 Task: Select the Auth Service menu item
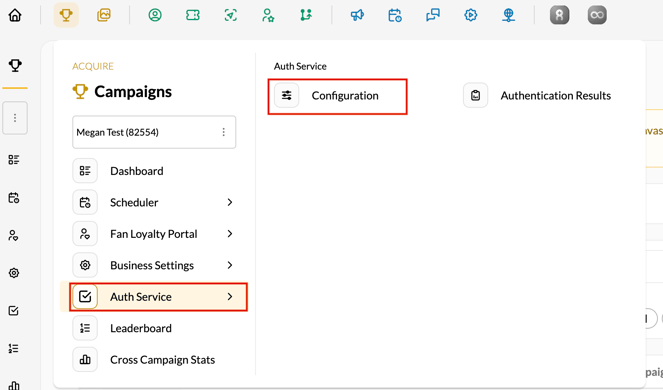point(153,297)
